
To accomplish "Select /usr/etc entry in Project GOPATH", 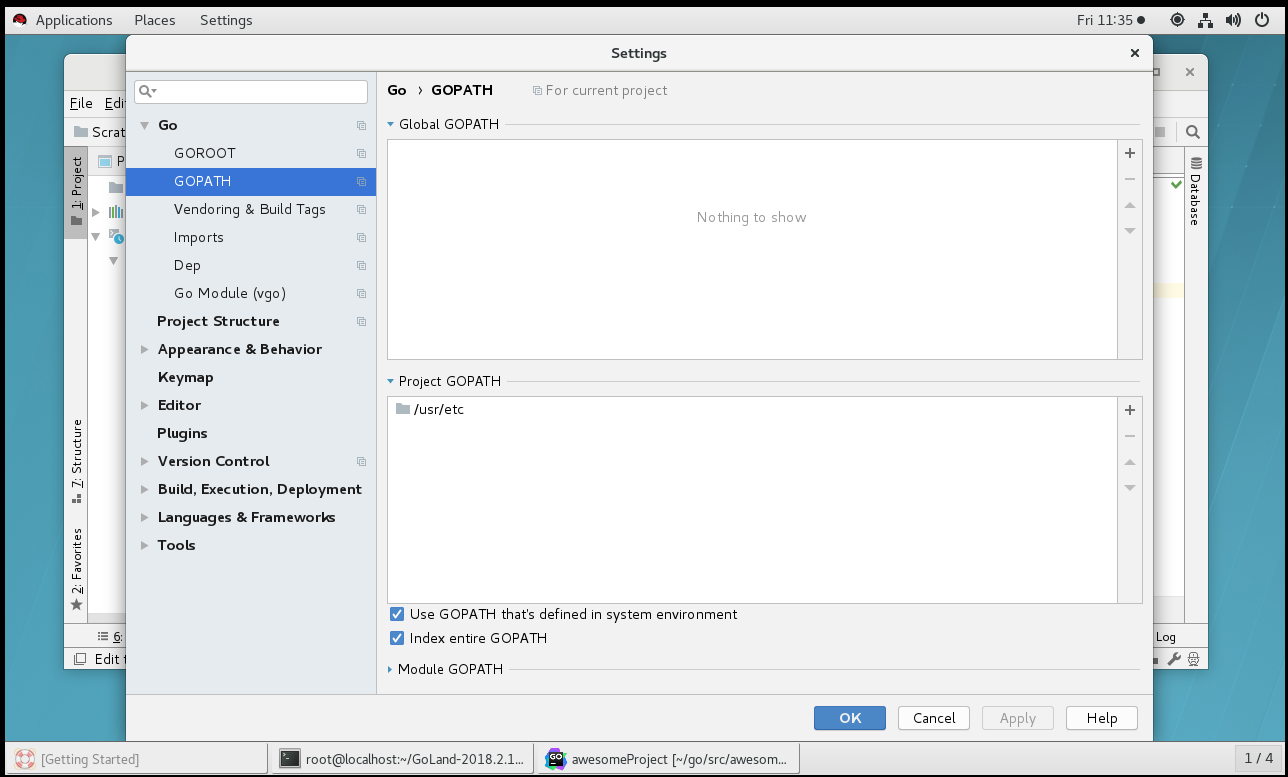I will pos(752,409).
